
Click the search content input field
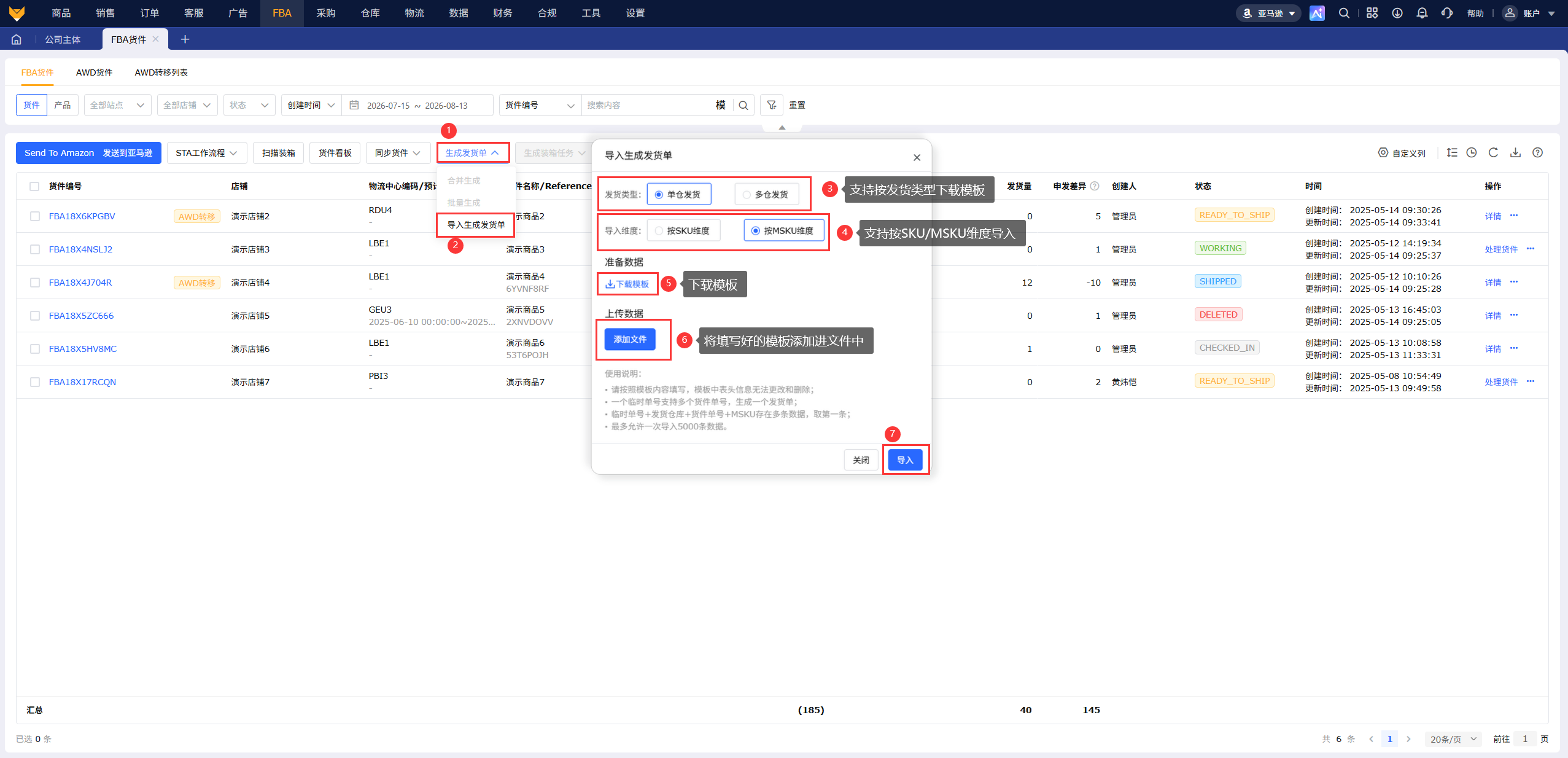pyautogui.click(x=648, y=105)
